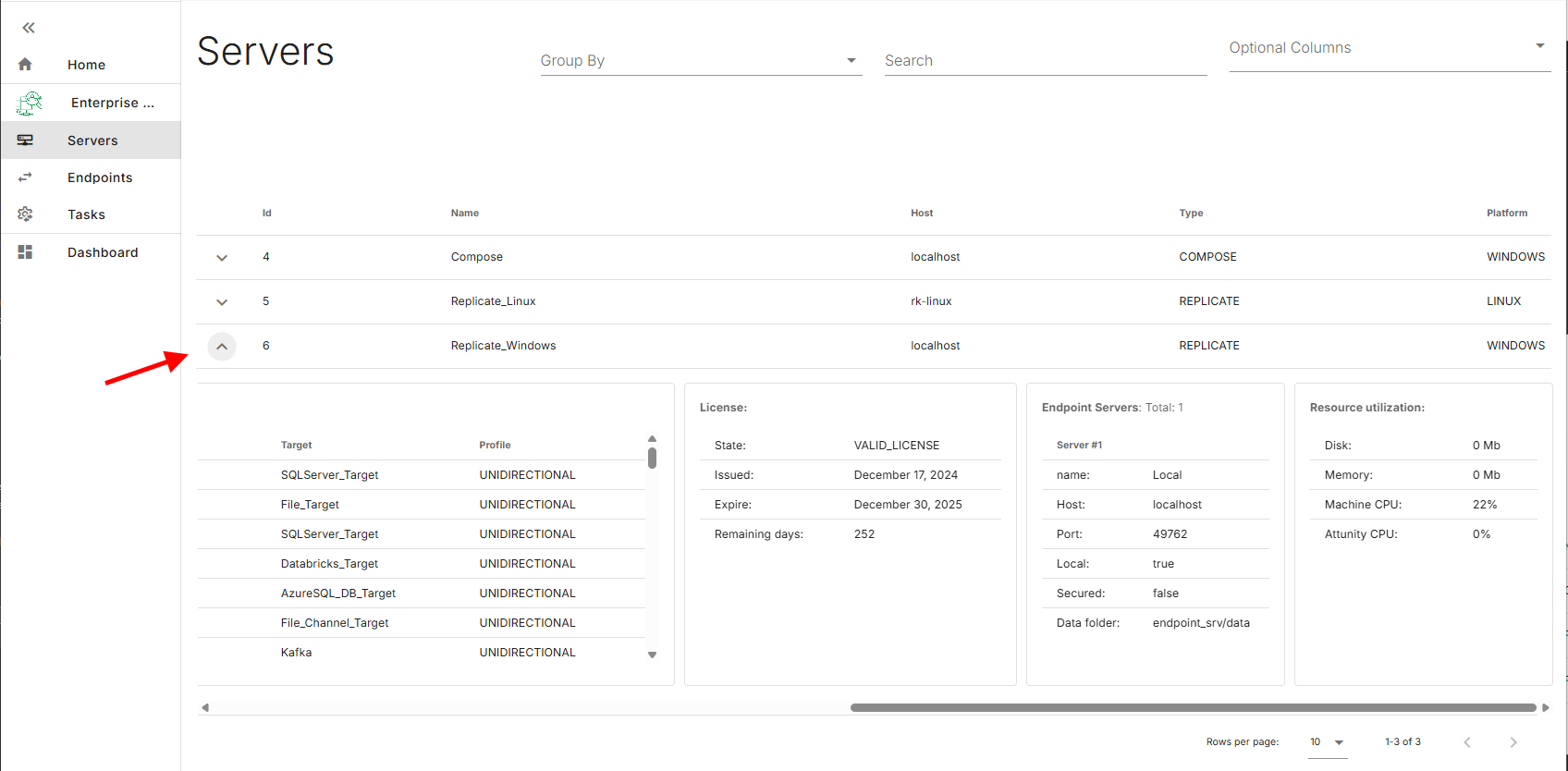Go to previous page arrow
This screenshot has width=1568, height=771.
[x=1467, y=742]
